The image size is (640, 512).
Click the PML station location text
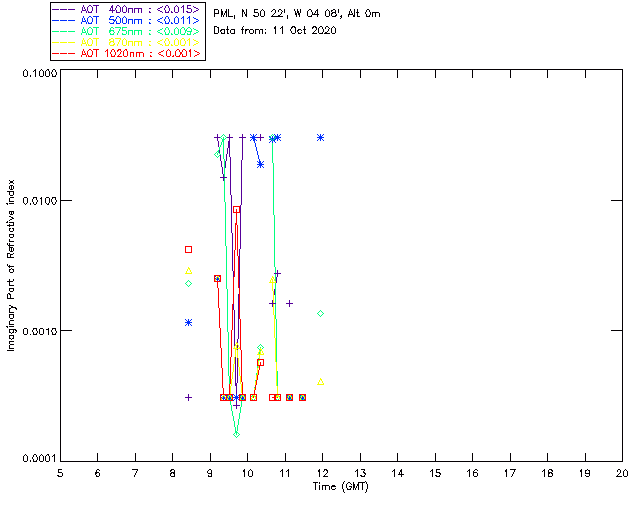tap(297, 13)
